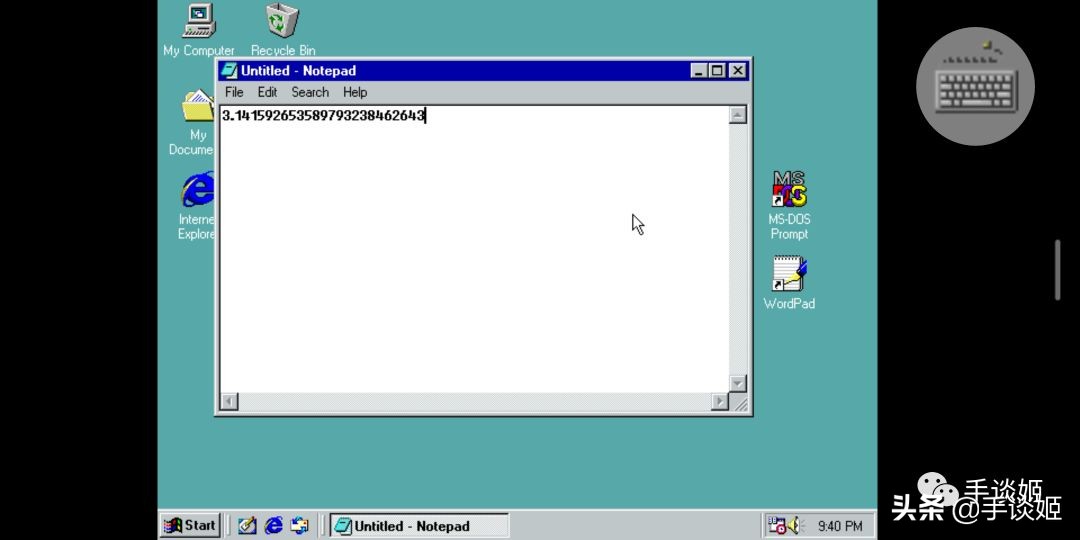Select the My Documents folder icon
The image size is (1080, 540).
[x=198, y=106]
